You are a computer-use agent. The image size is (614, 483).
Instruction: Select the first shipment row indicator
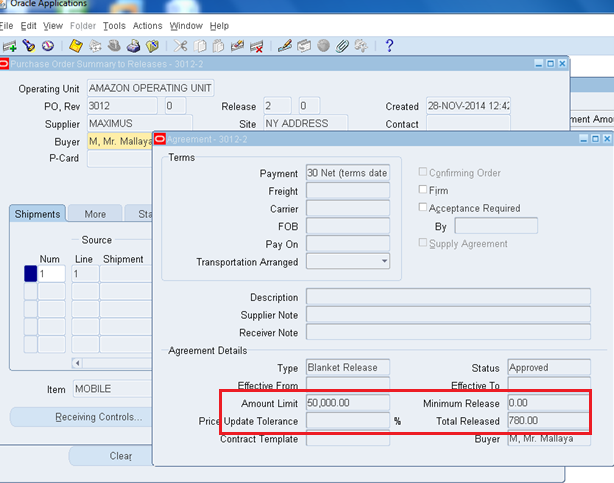(31, 274)
